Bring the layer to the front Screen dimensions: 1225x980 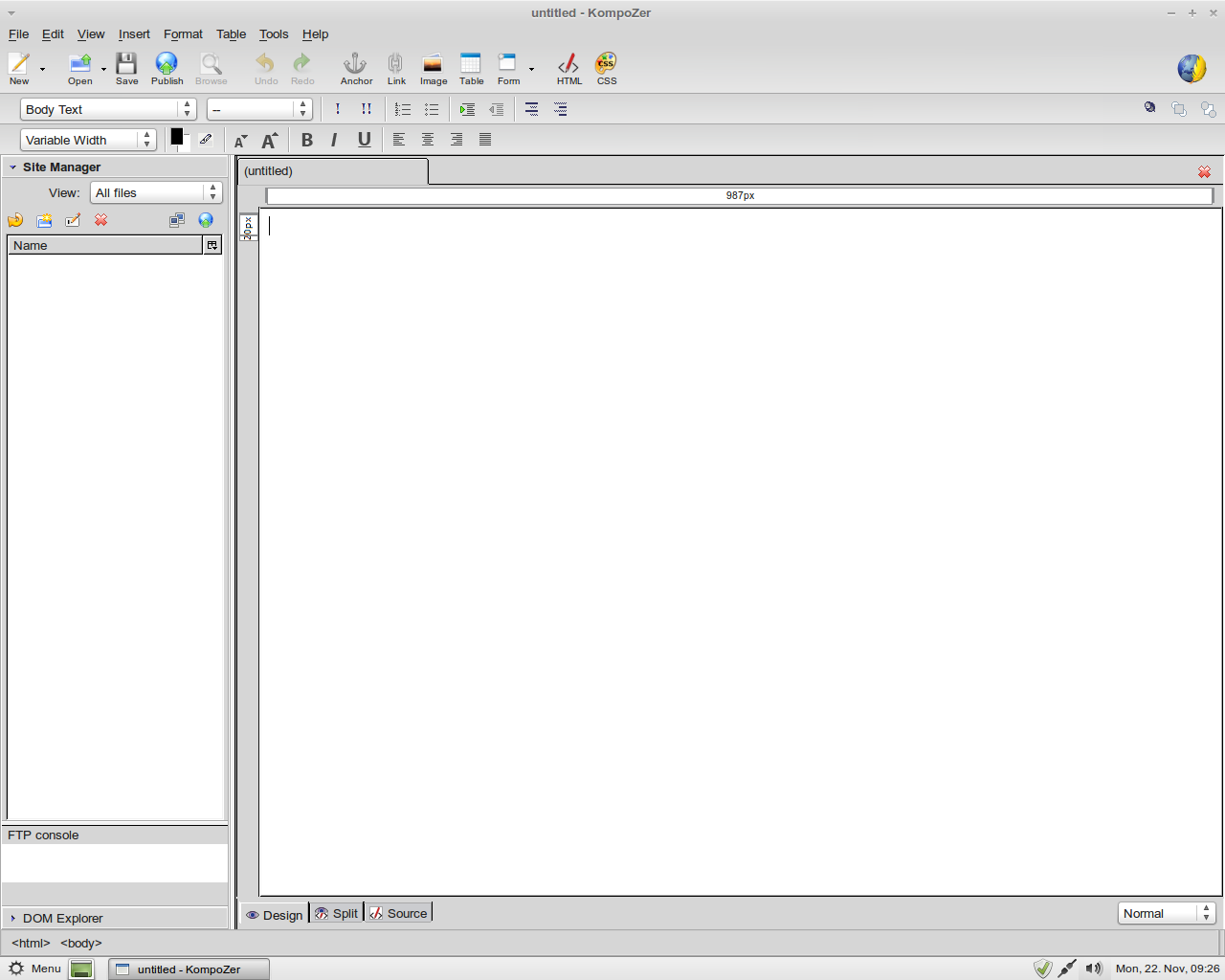pos(1179,109)
